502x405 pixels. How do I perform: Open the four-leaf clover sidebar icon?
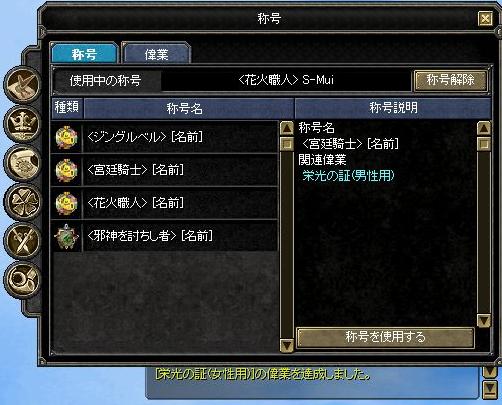(23, 202)
